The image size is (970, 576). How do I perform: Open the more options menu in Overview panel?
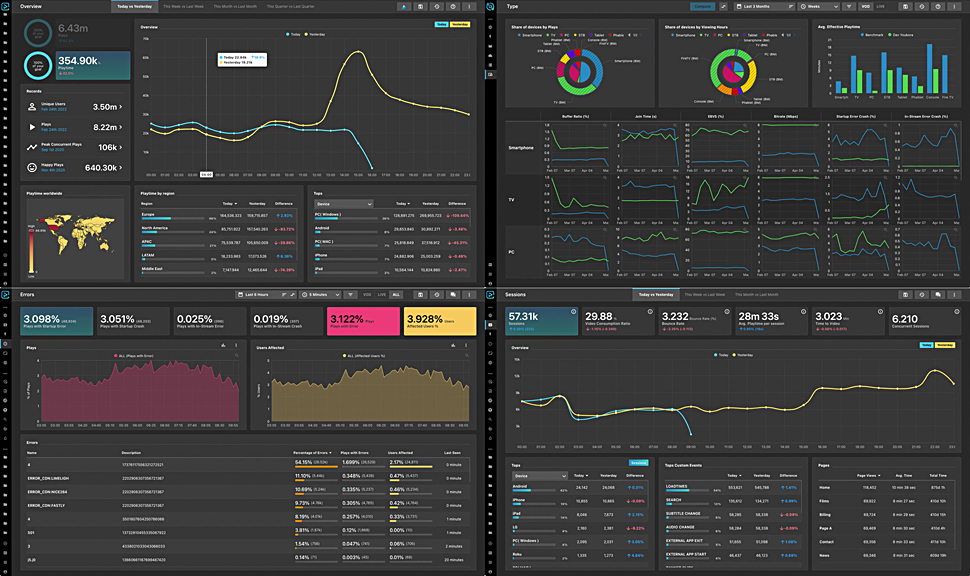[470, 6]
